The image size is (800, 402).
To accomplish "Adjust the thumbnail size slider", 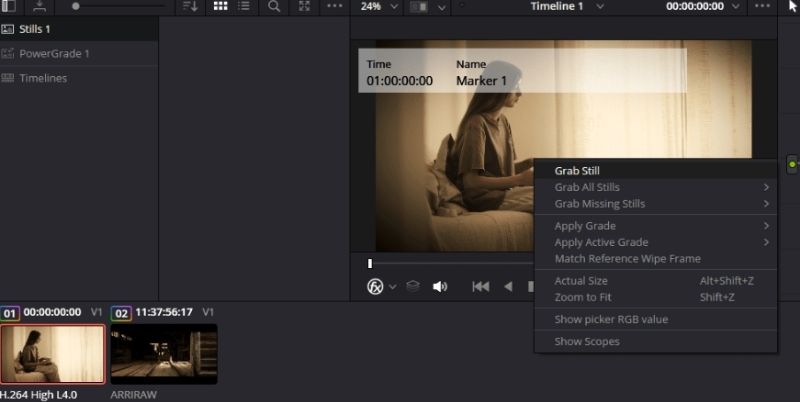I will 76,6.
